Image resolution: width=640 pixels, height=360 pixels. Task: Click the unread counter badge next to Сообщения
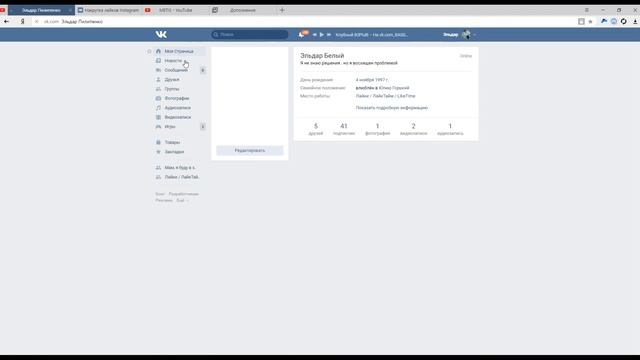coord(202,70)
